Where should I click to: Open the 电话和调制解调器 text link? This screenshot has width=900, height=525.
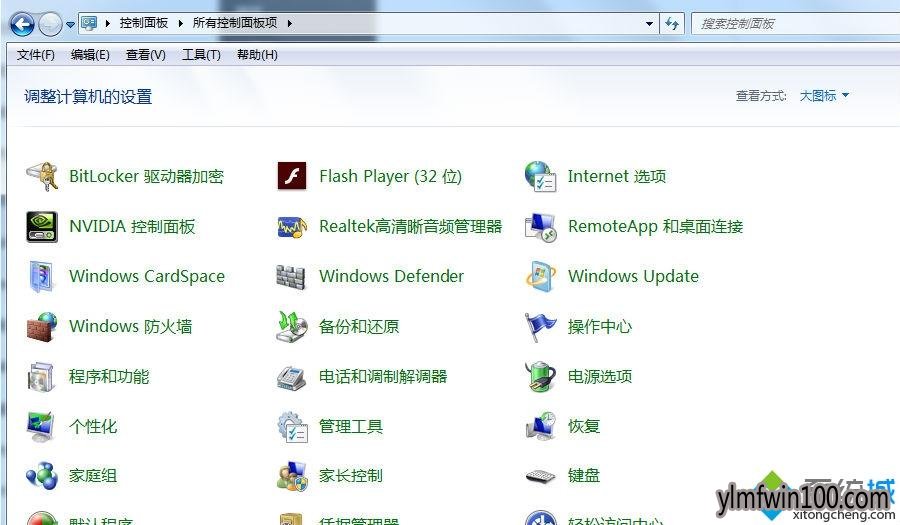[383, 376]
